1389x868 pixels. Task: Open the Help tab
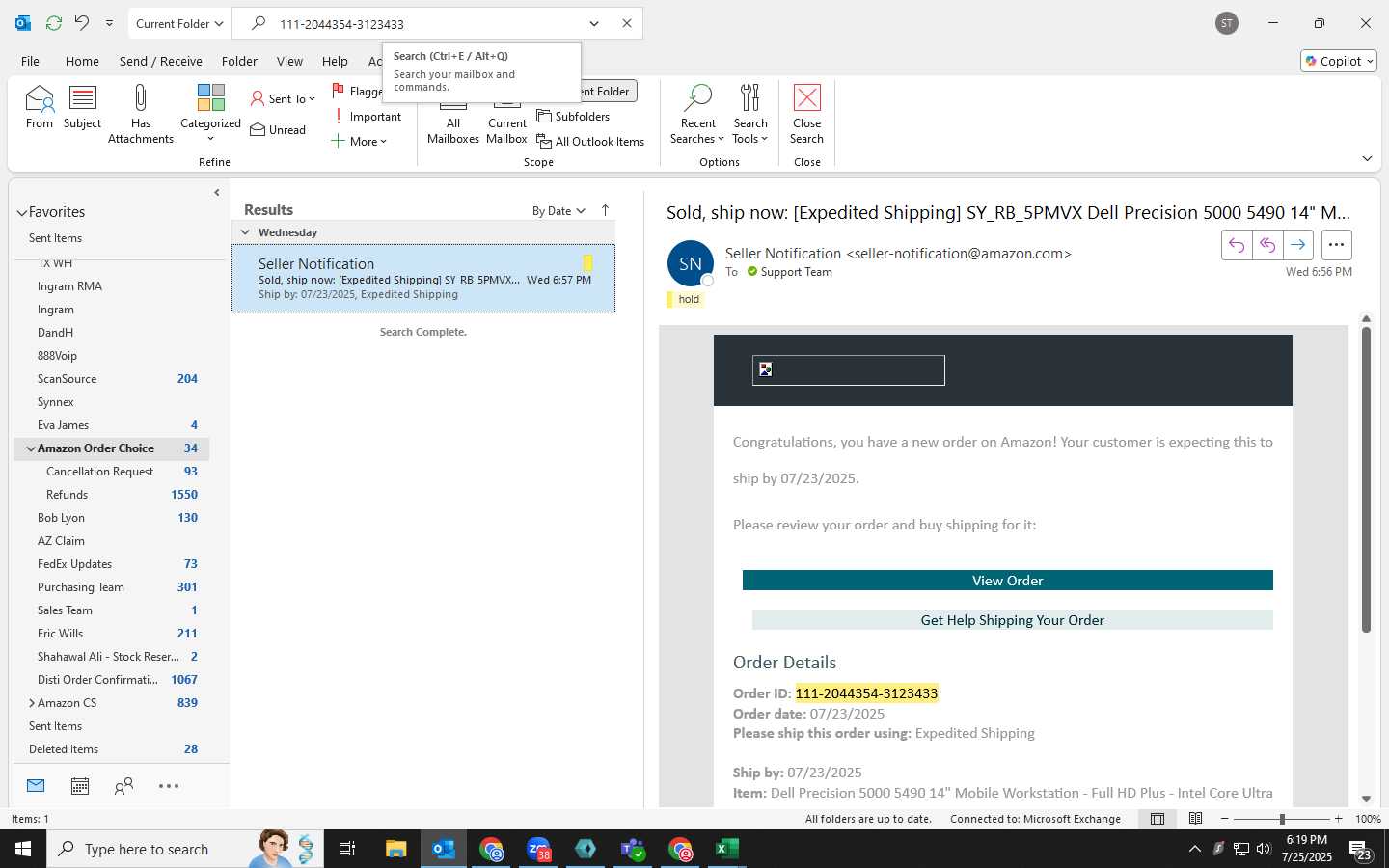tap(335, 61)
